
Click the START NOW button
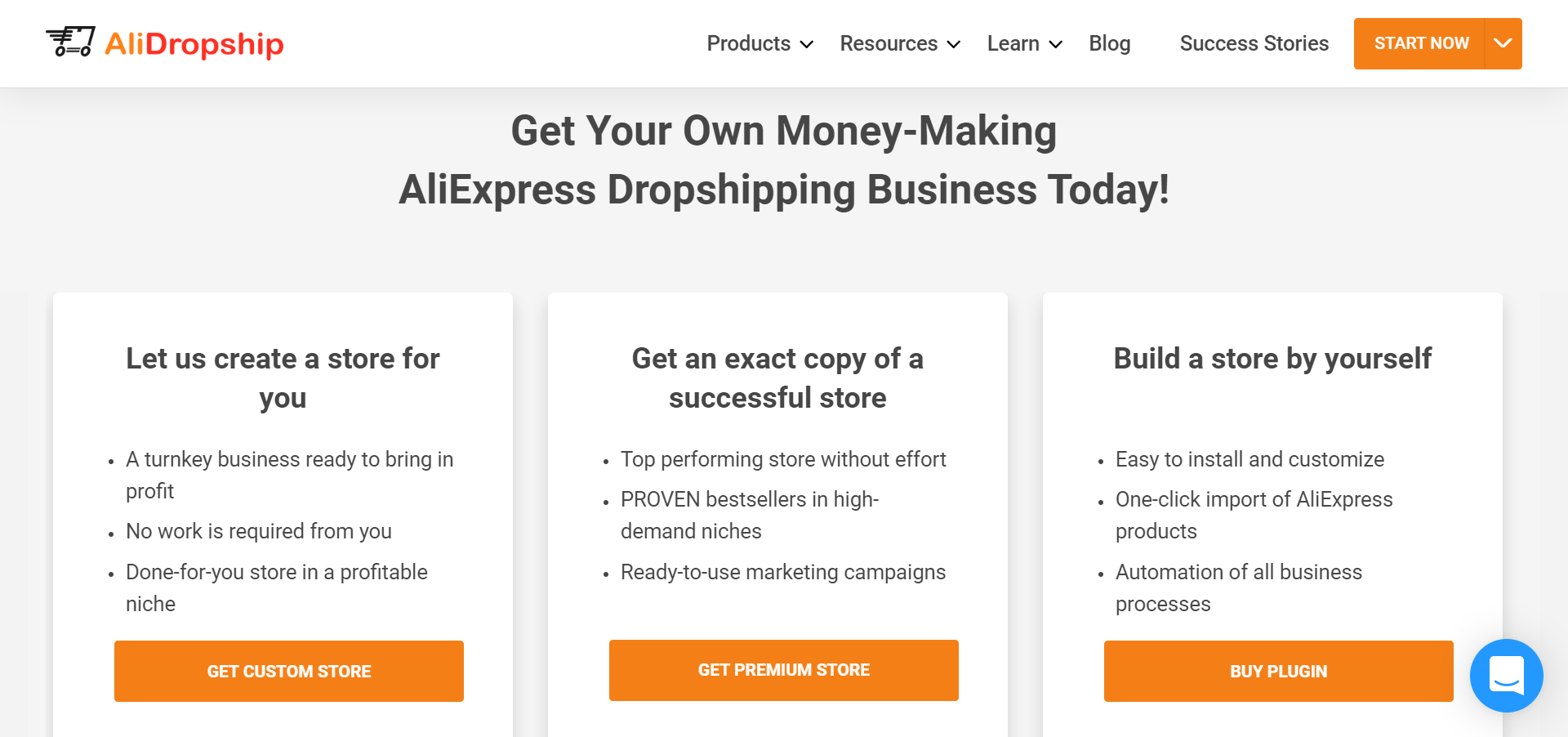pos(1421,43)
